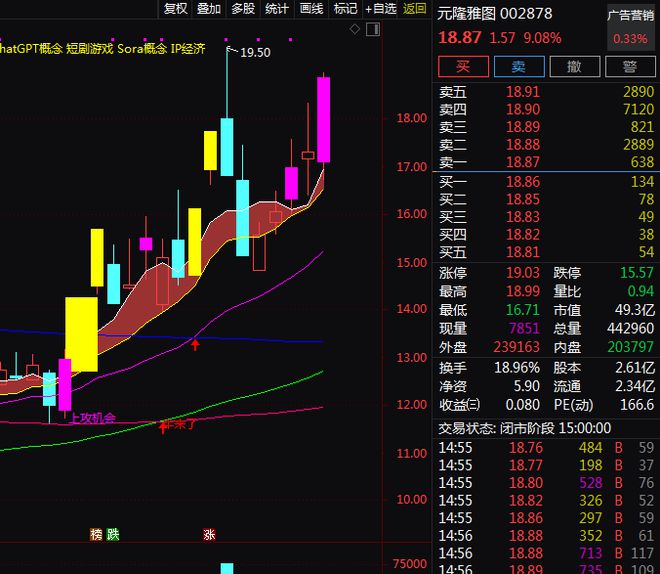The height and width of the screenshot is (574, 660).
Task: Click the 最高 value 18.99
Action: point(523,291)
